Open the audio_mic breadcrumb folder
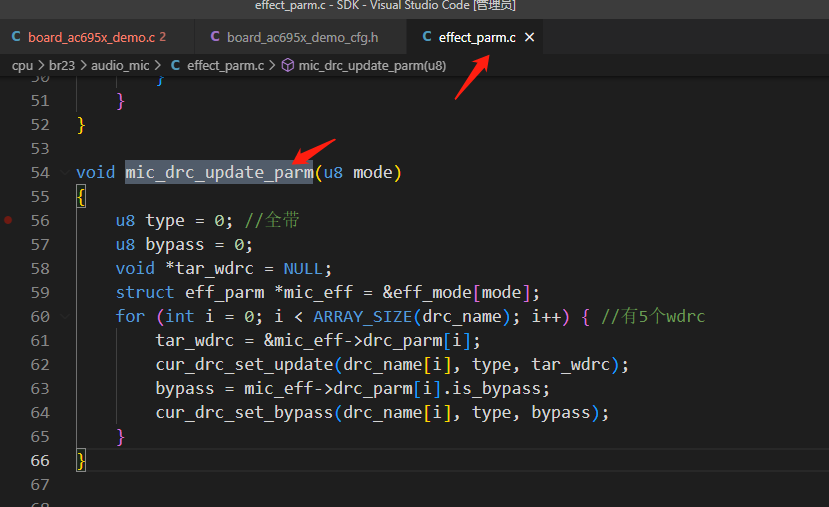This screenshot has width=829, height=507. tap(120, 66)
